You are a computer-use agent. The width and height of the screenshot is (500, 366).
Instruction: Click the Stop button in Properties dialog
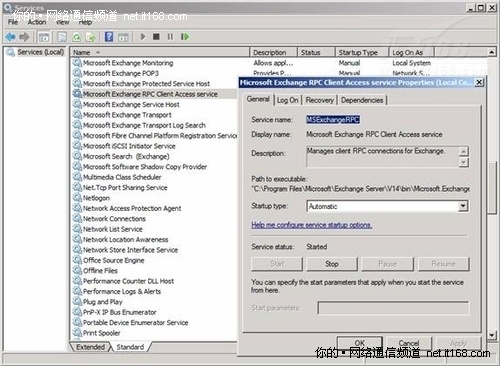tap(332, 264)
